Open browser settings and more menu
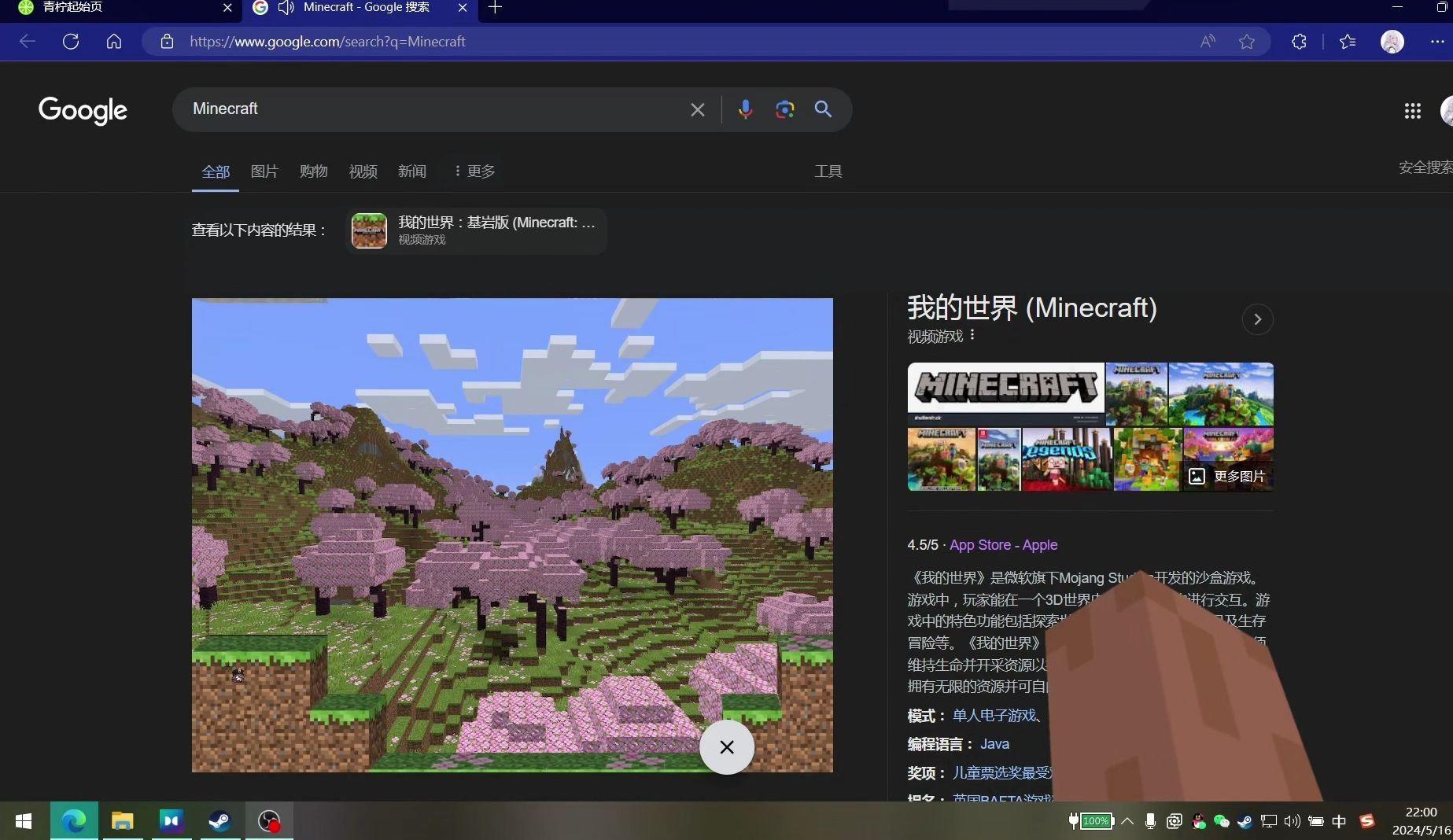 tap(1437, 42)
